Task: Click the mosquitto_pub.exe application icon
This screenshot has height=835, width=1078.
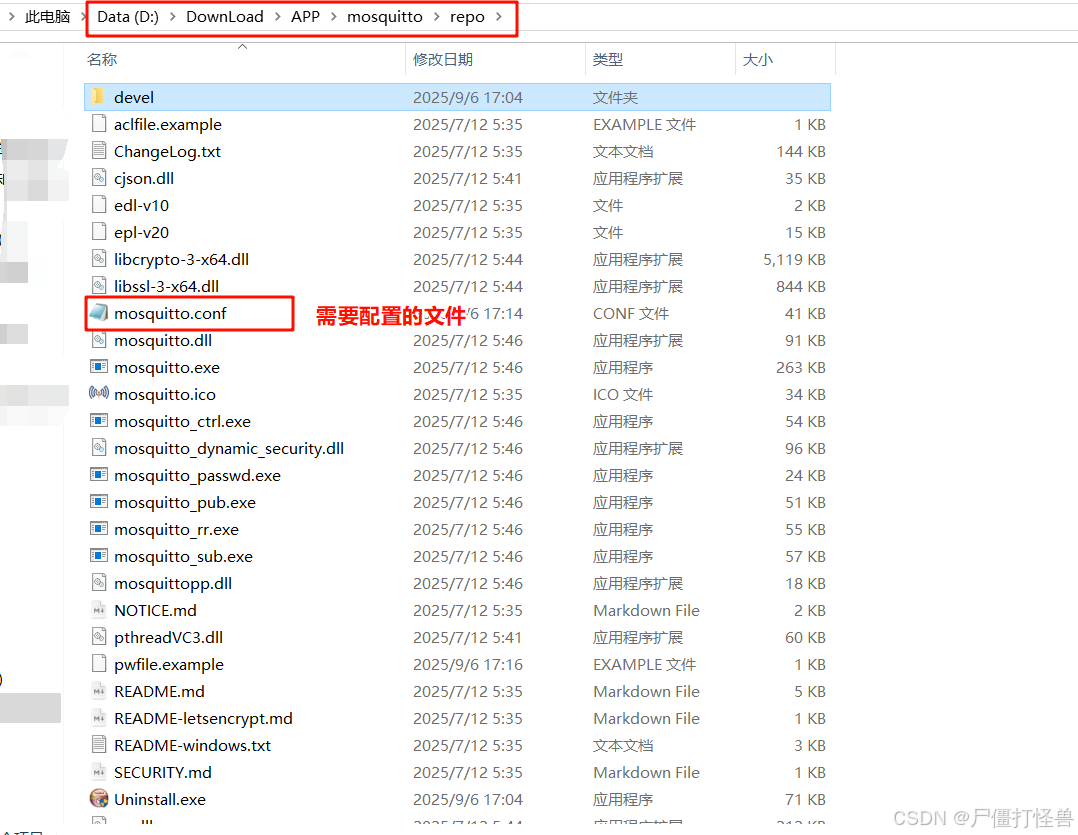Action: pos(99,502)
